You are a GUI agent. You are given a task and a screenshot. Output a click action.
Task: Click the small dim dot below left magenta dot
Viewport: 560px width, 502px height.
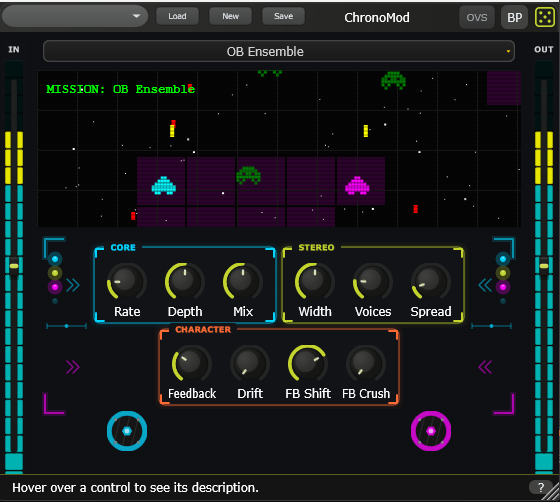coord(55,301)
